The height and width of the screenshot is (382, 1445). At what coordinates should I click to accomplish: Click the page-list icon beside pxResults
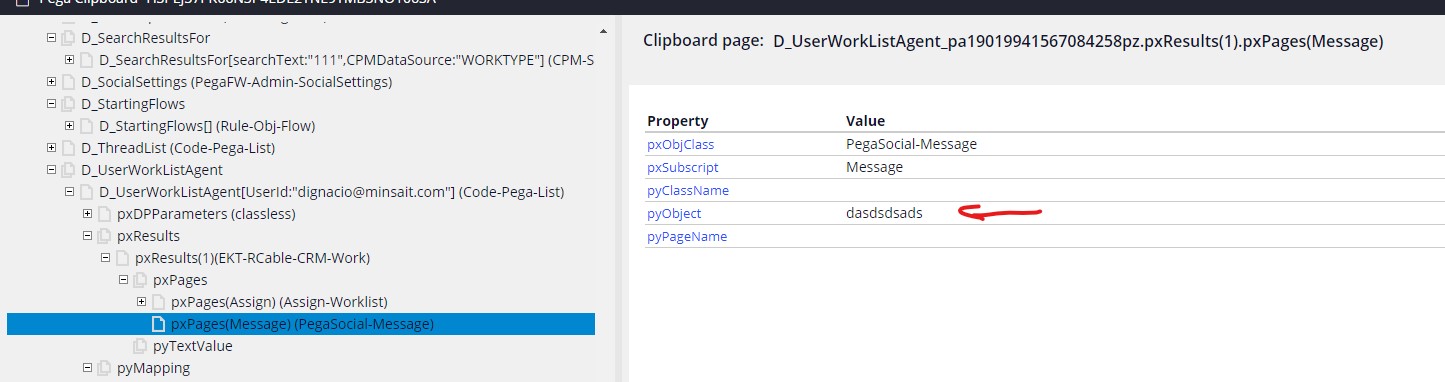pyautogui.click(x=104, y=236)
